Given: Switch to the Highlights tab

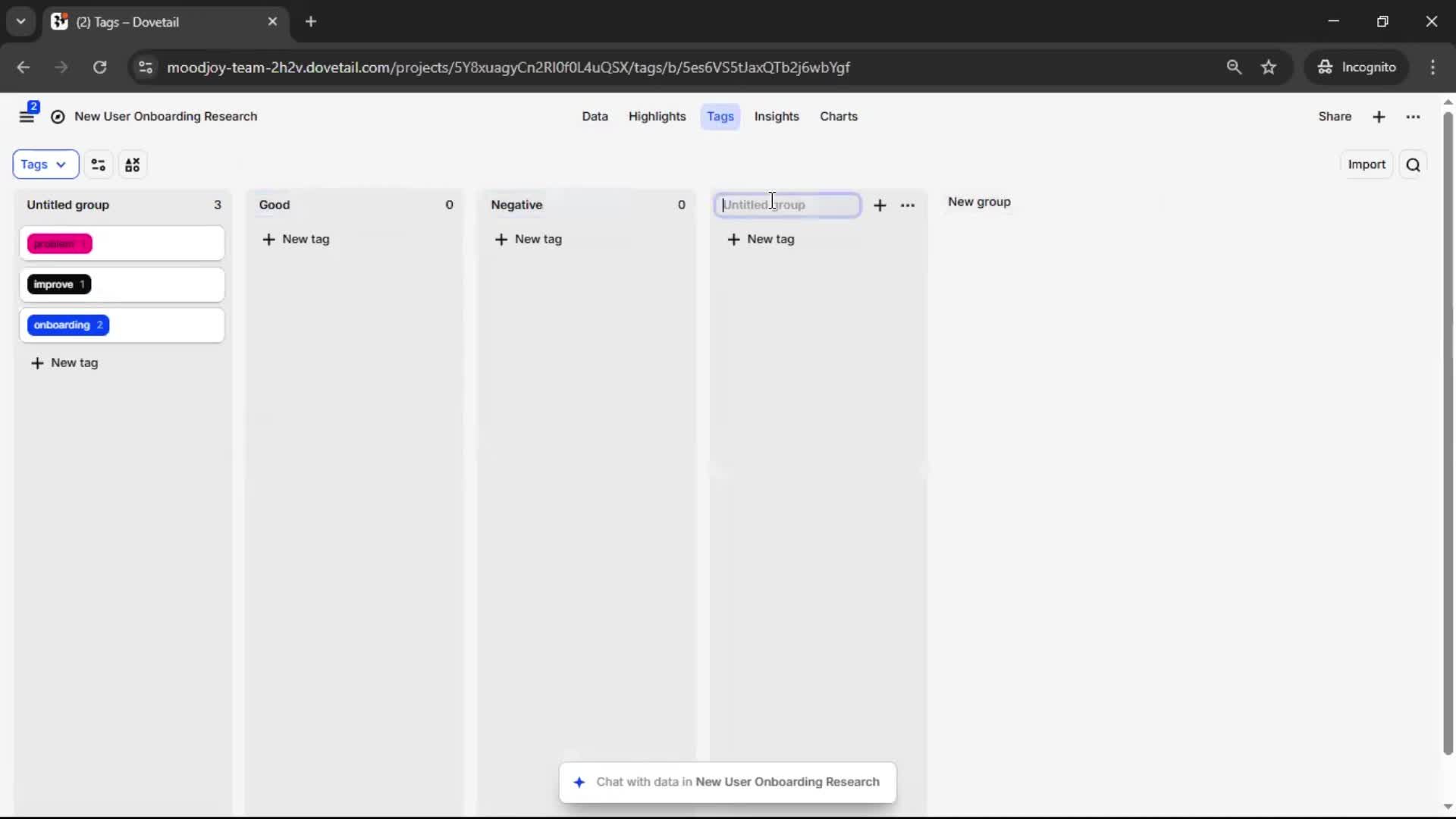Looking at the screenshot, I should pos(657,117).
